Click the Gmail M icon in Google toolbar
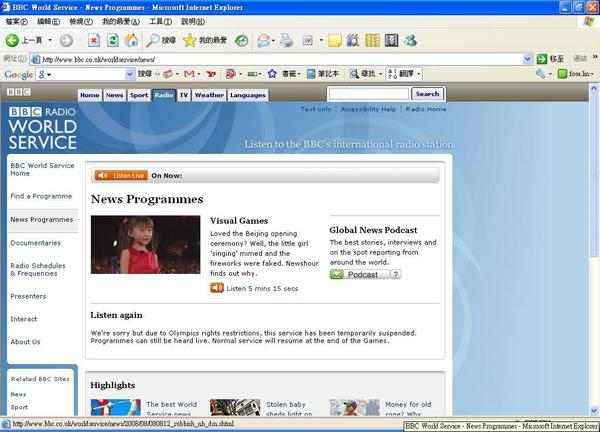600x432 pixels. click(189, 73)
